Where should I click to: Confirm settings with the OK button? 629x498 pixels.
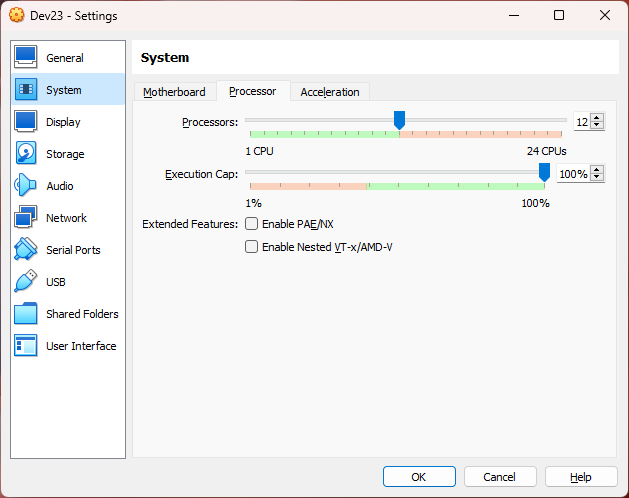pos(419,477)
